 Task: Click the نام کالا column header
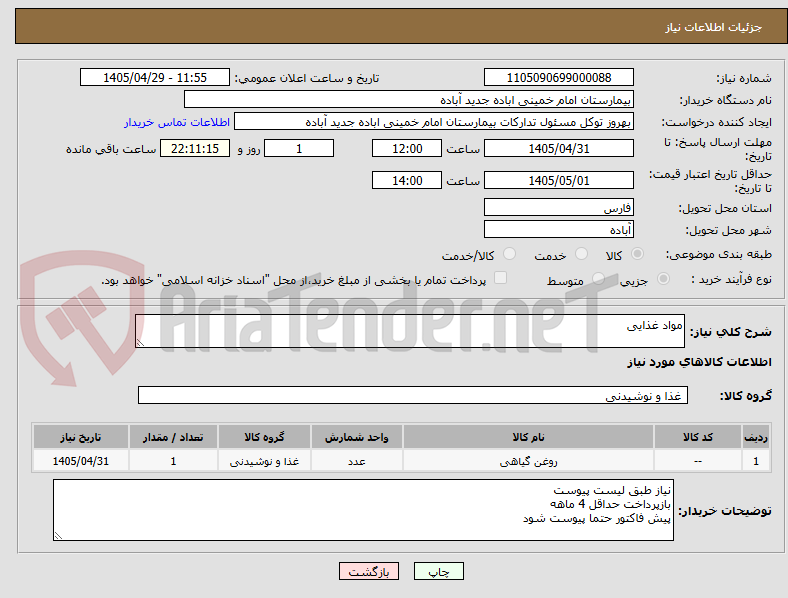528,437
